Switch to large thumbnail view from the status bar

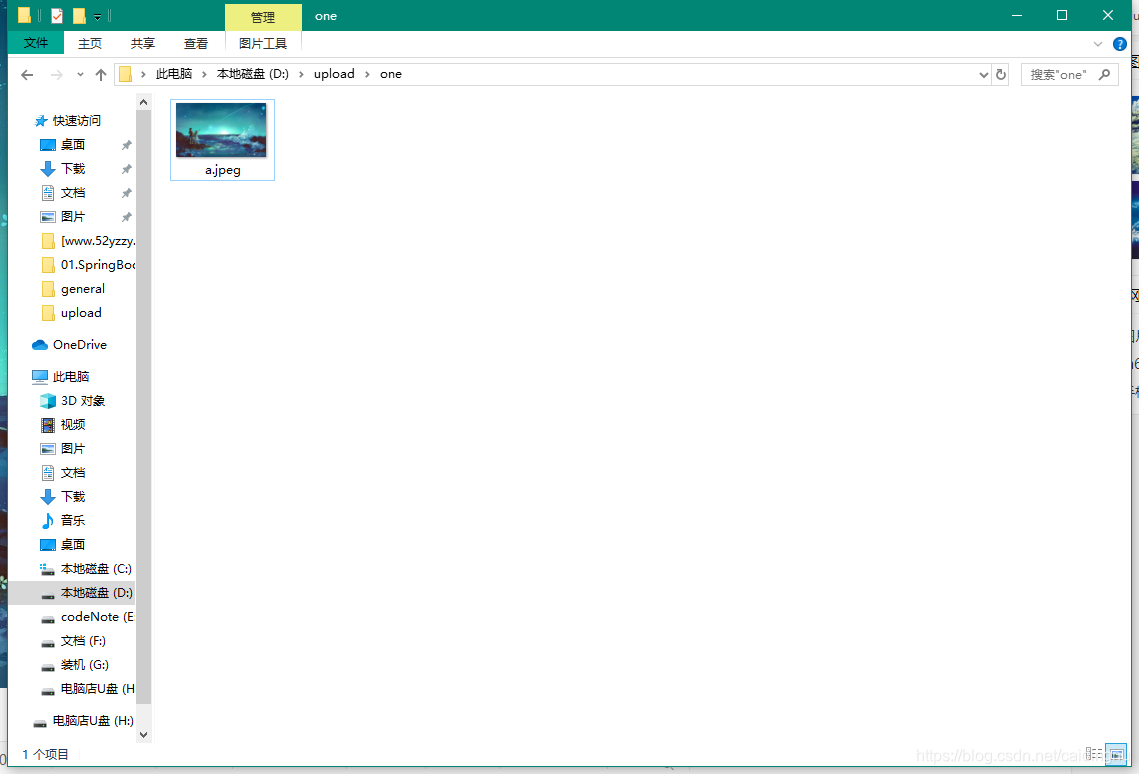point(1117,753)
